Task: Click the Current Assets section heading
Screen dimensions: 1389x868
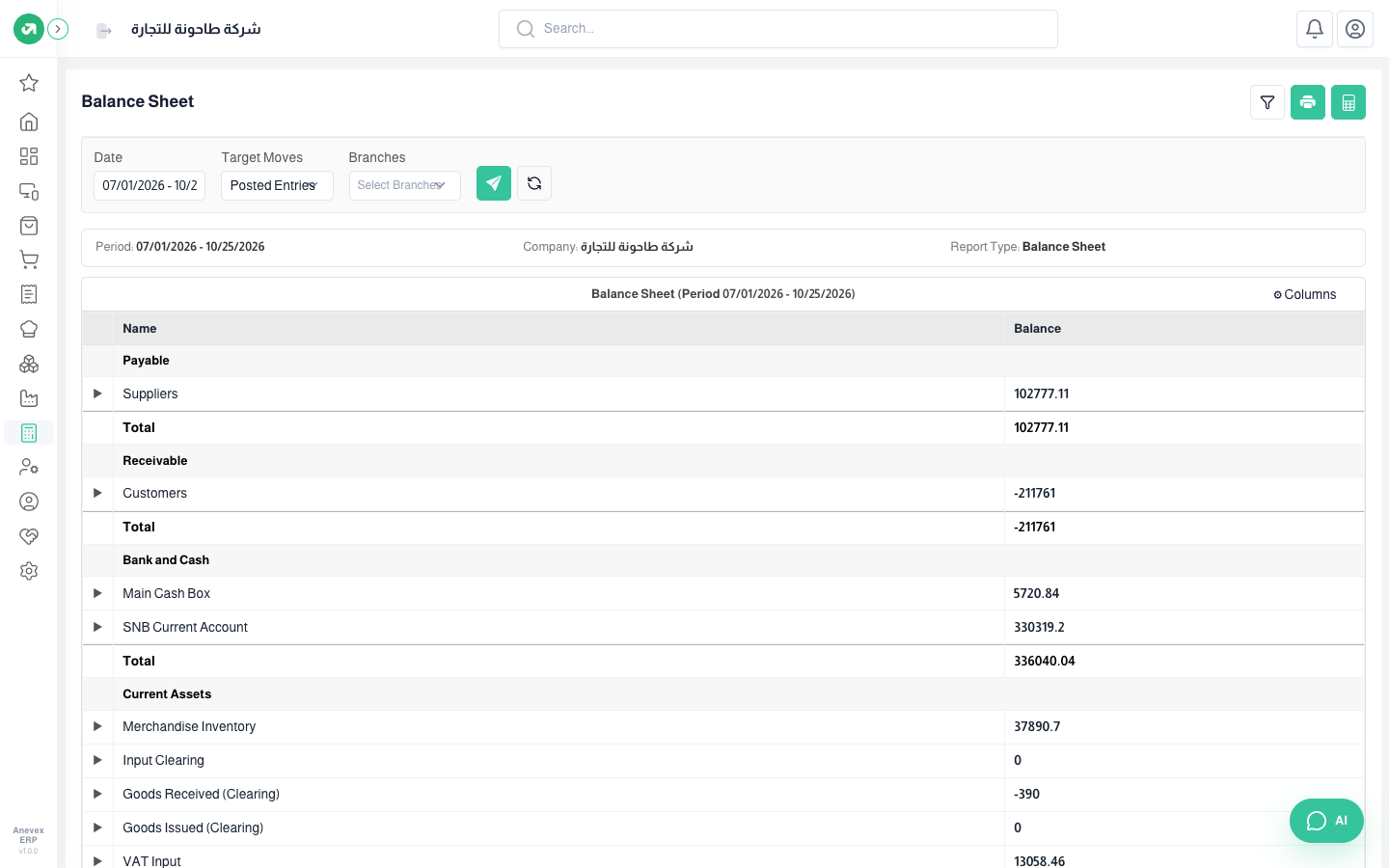Action: click(167, 694)
